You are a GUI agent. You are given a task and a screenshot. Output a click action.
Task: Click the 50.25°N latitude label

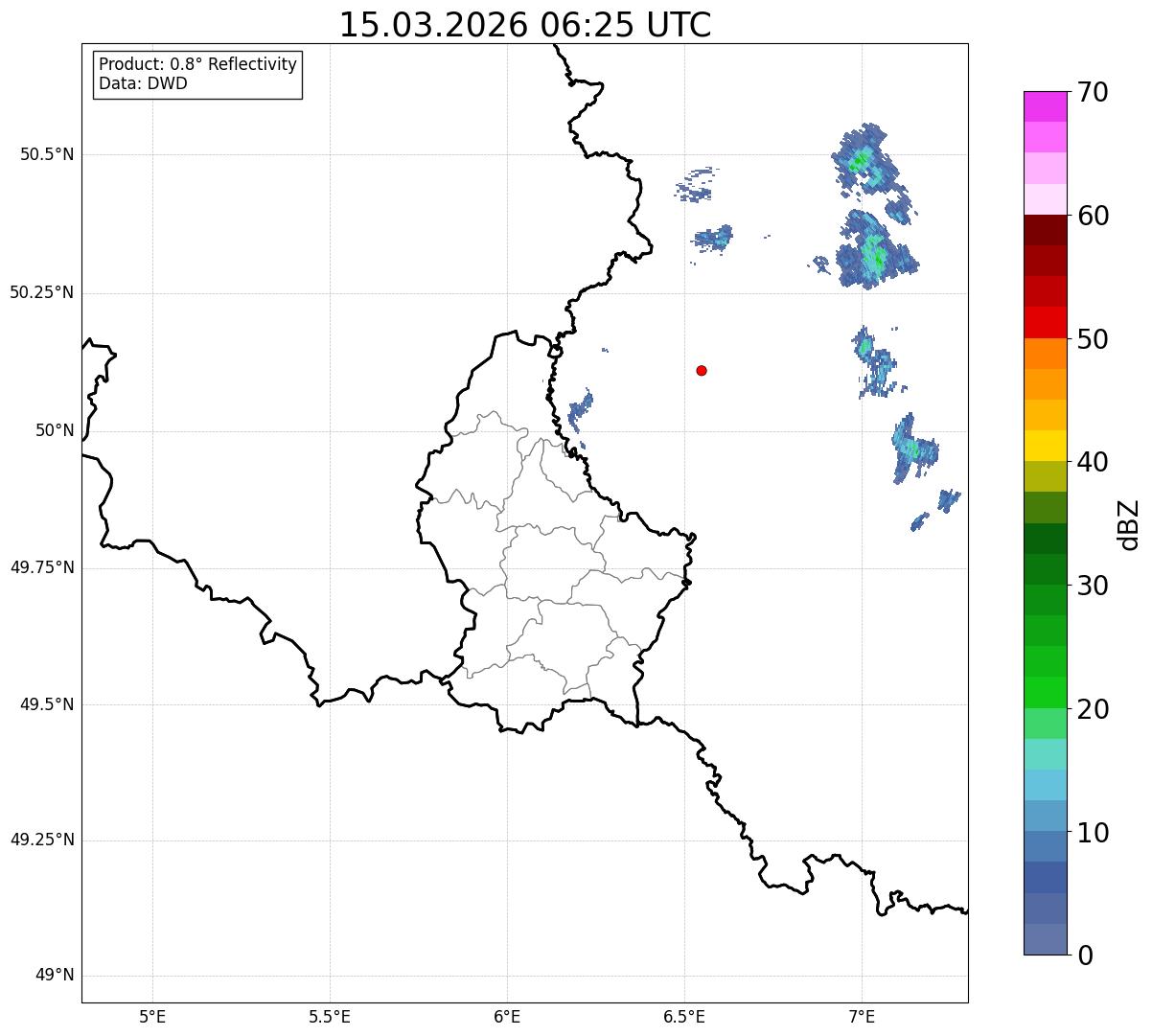point(42,292)
